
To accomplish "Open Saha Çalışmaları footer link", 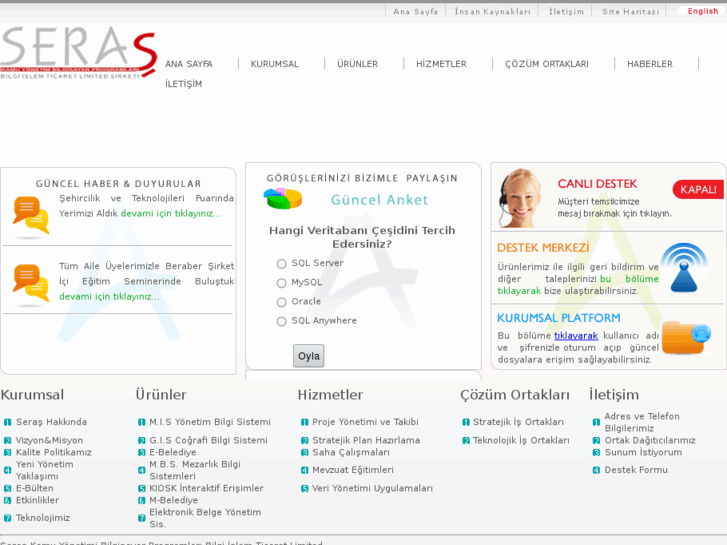I will point(351,452).
